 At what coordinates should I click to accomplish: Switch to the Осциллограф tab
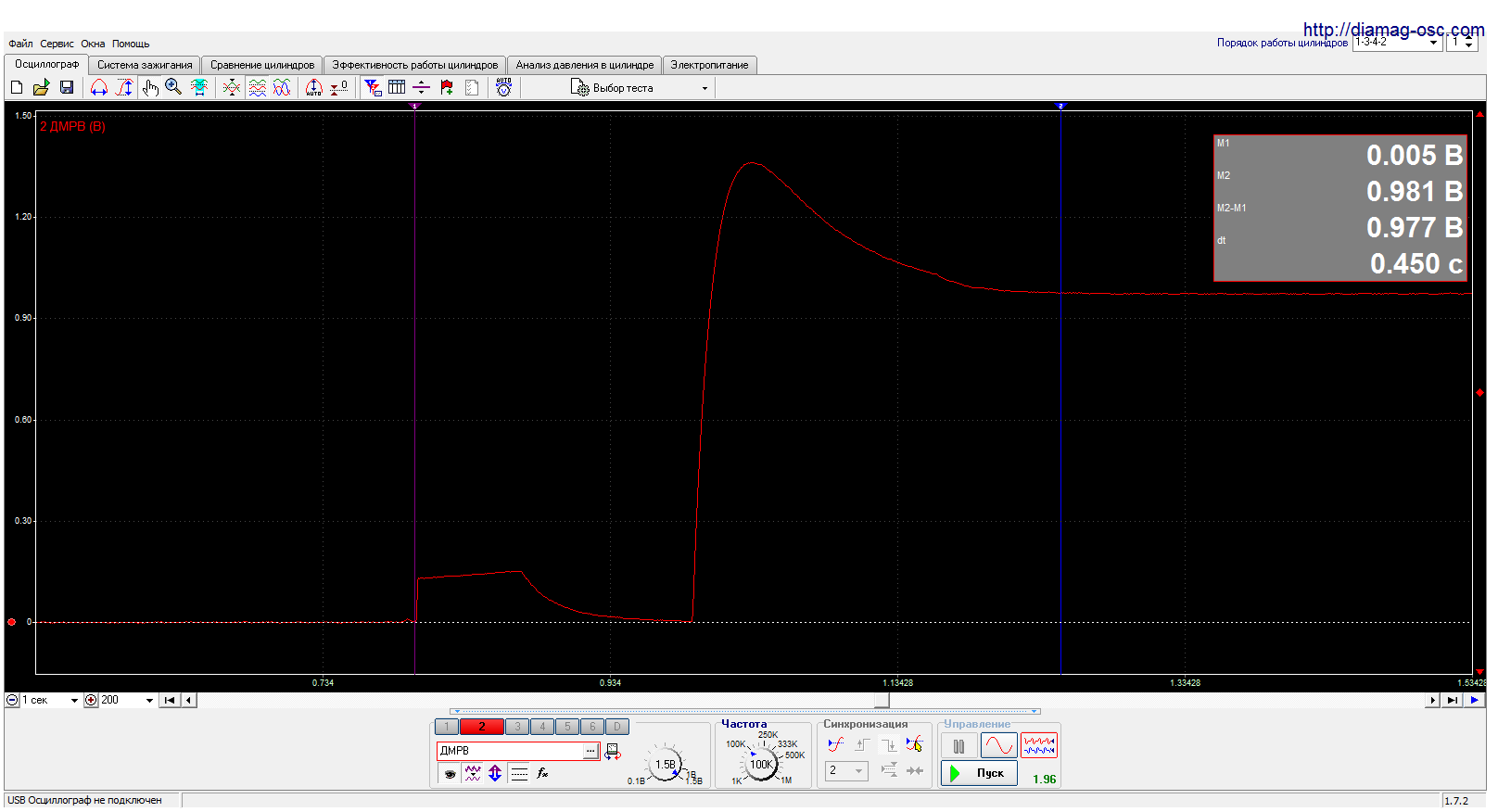click(46, 64)
